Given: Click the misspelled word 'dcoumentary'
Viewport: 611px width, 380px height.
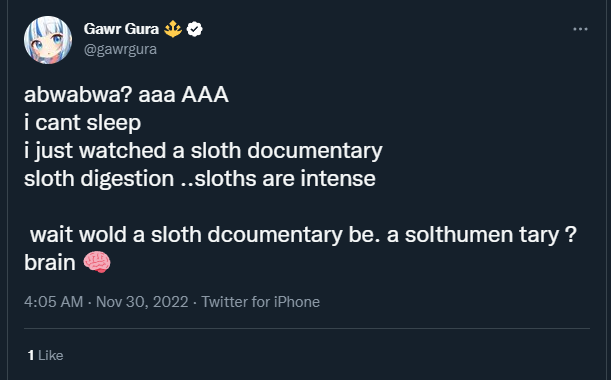Looking at the screenshot, I should [x=275, y=235].
